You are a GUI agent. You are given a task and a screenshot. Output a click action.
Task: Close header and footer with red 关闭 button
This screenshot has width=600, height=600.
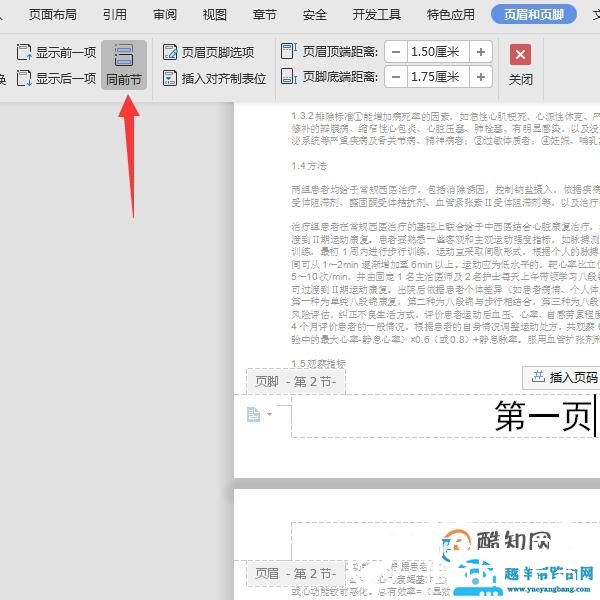520,64
